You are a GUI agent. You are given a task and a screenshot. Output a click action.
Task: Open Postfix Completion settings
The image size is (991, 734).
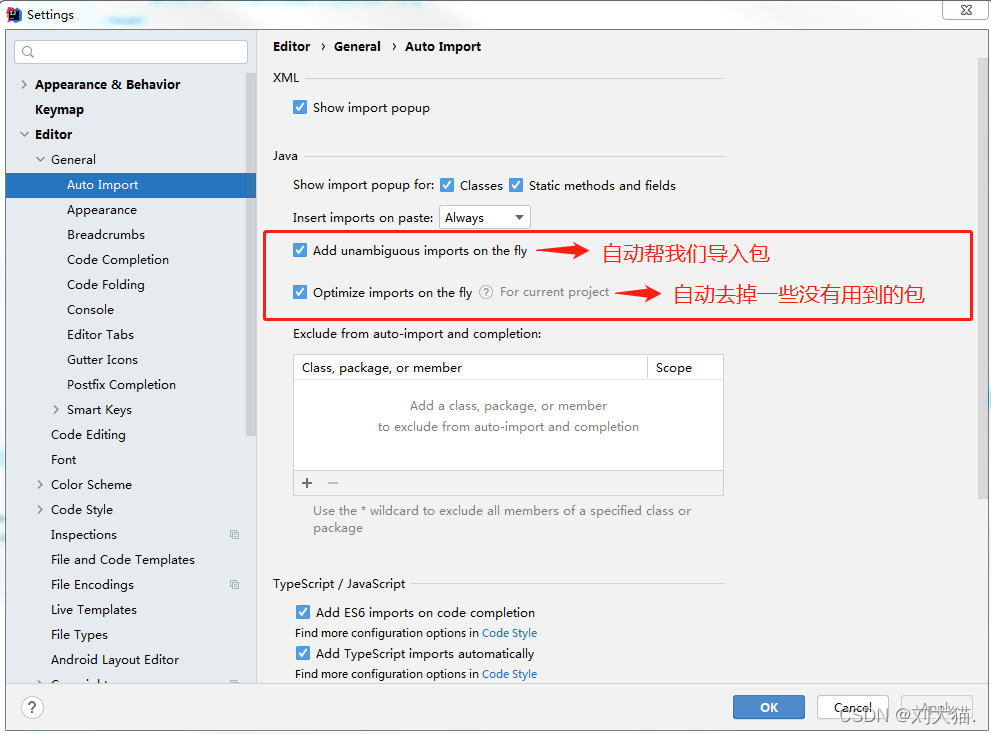tap(121, 384)
